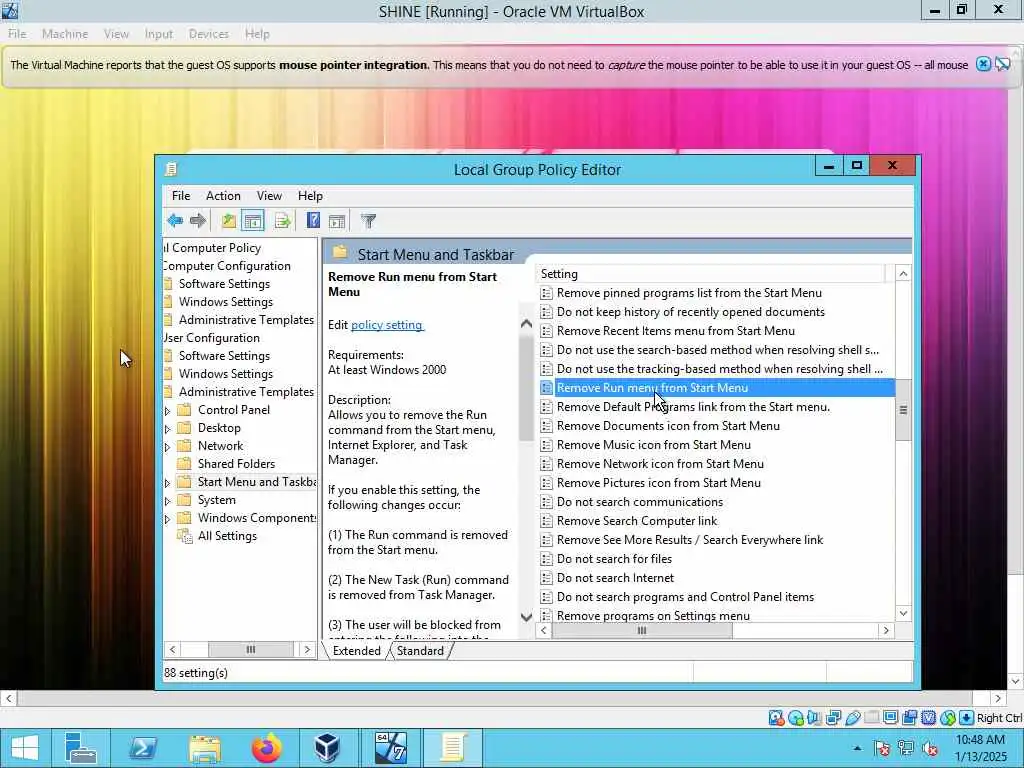Click the Forward arrow toolbar icon
Viewport: 1024px width, 768px height.
pos(198,221)
